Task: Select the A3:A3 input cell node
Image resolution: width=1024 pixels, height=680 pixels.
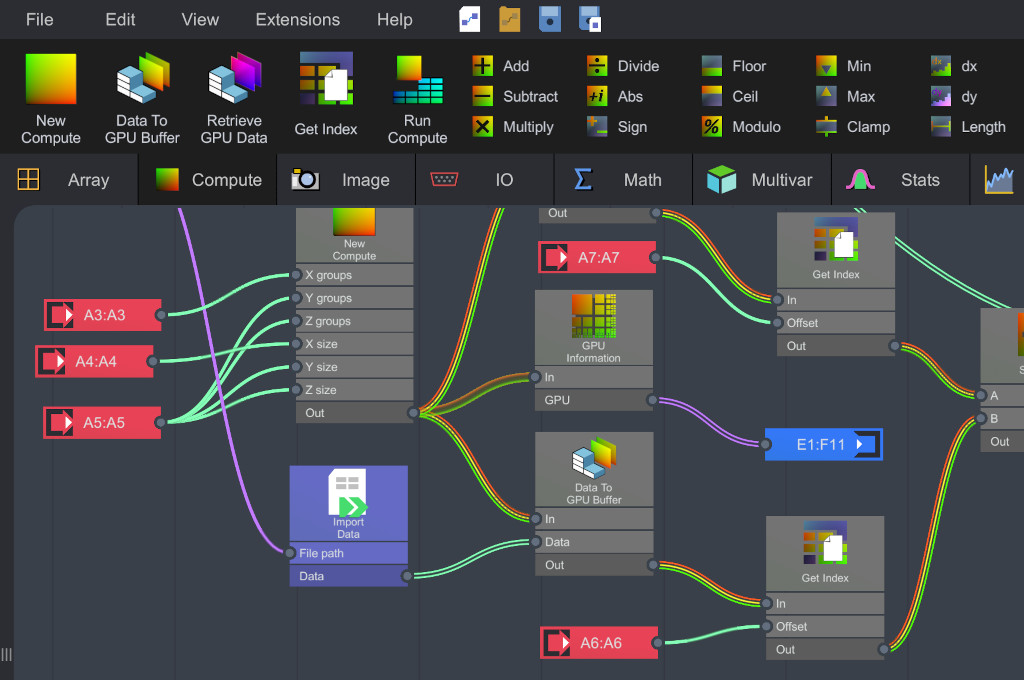Action: pos(103,315)
